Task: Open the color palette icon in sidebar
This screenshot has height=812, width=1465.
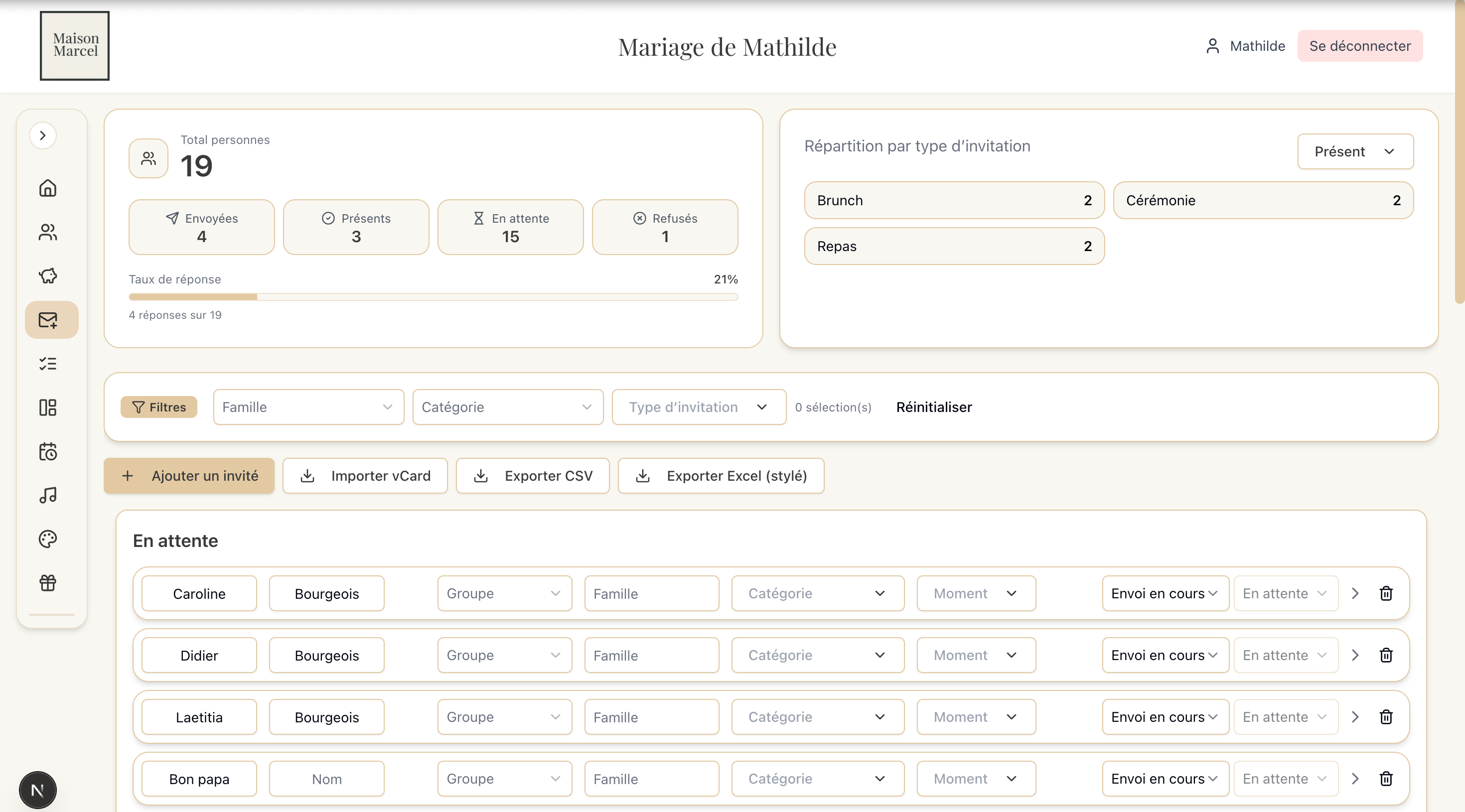Action: click(48, 539)
